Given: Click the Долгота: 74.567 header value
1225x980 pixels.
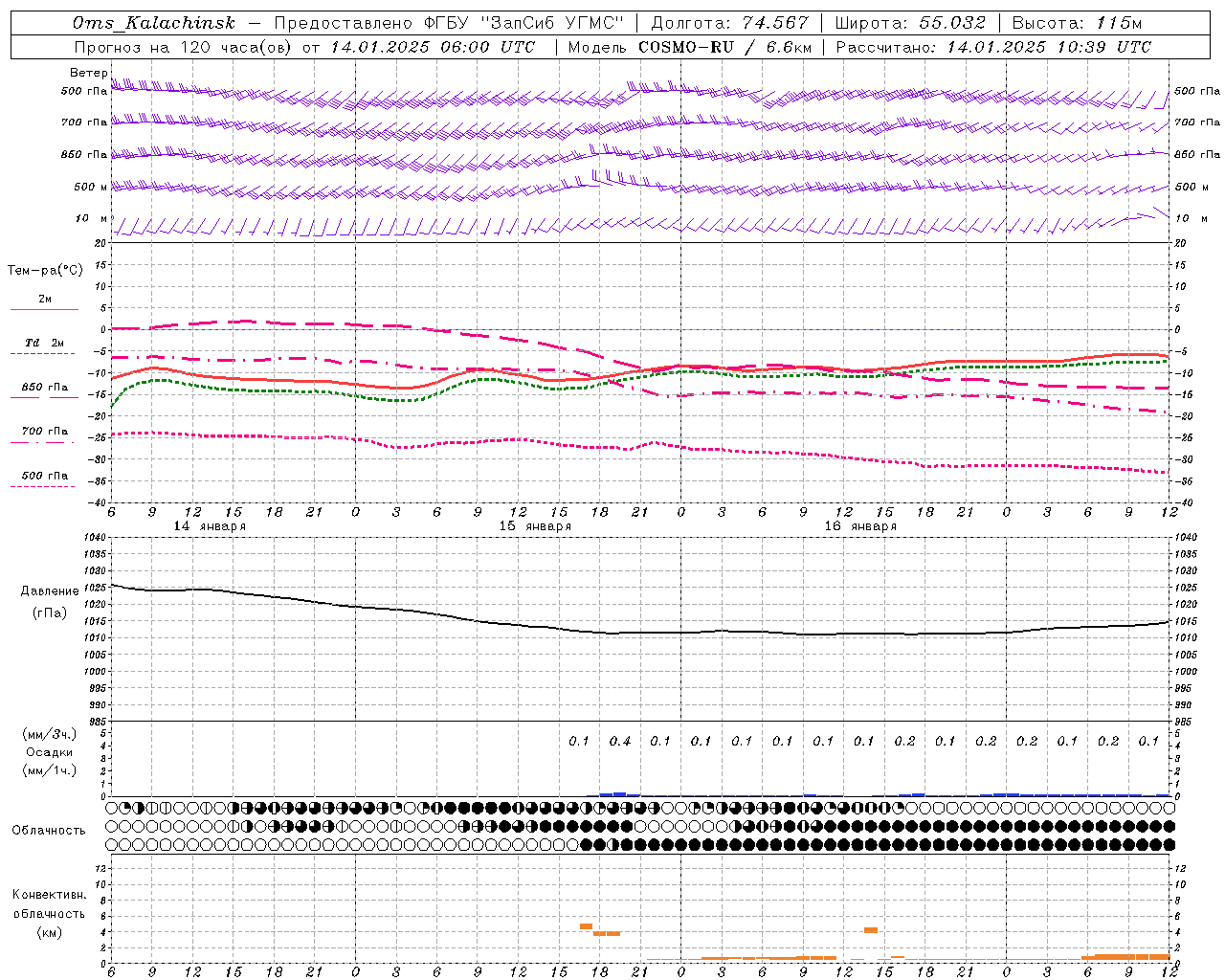Looking at the screenshot, I should tap(729, 24).
